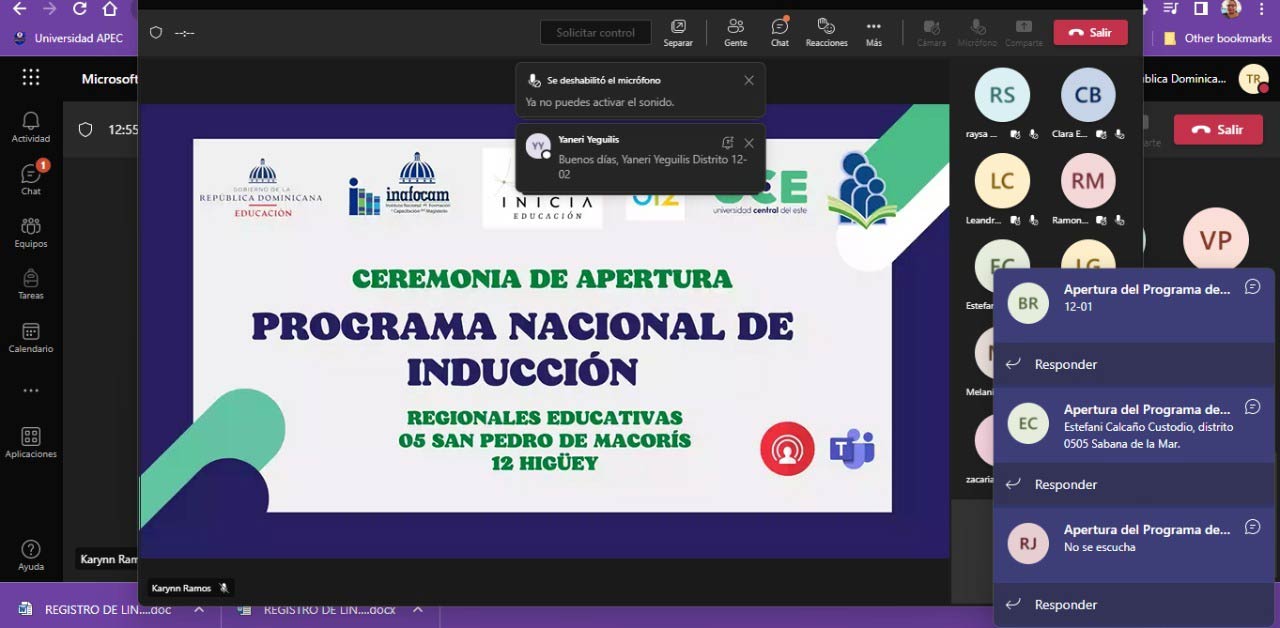Mute raysa's microphone in the participant list
The width and height of the screenshot is (1280, 628).
pos(1034,134)
